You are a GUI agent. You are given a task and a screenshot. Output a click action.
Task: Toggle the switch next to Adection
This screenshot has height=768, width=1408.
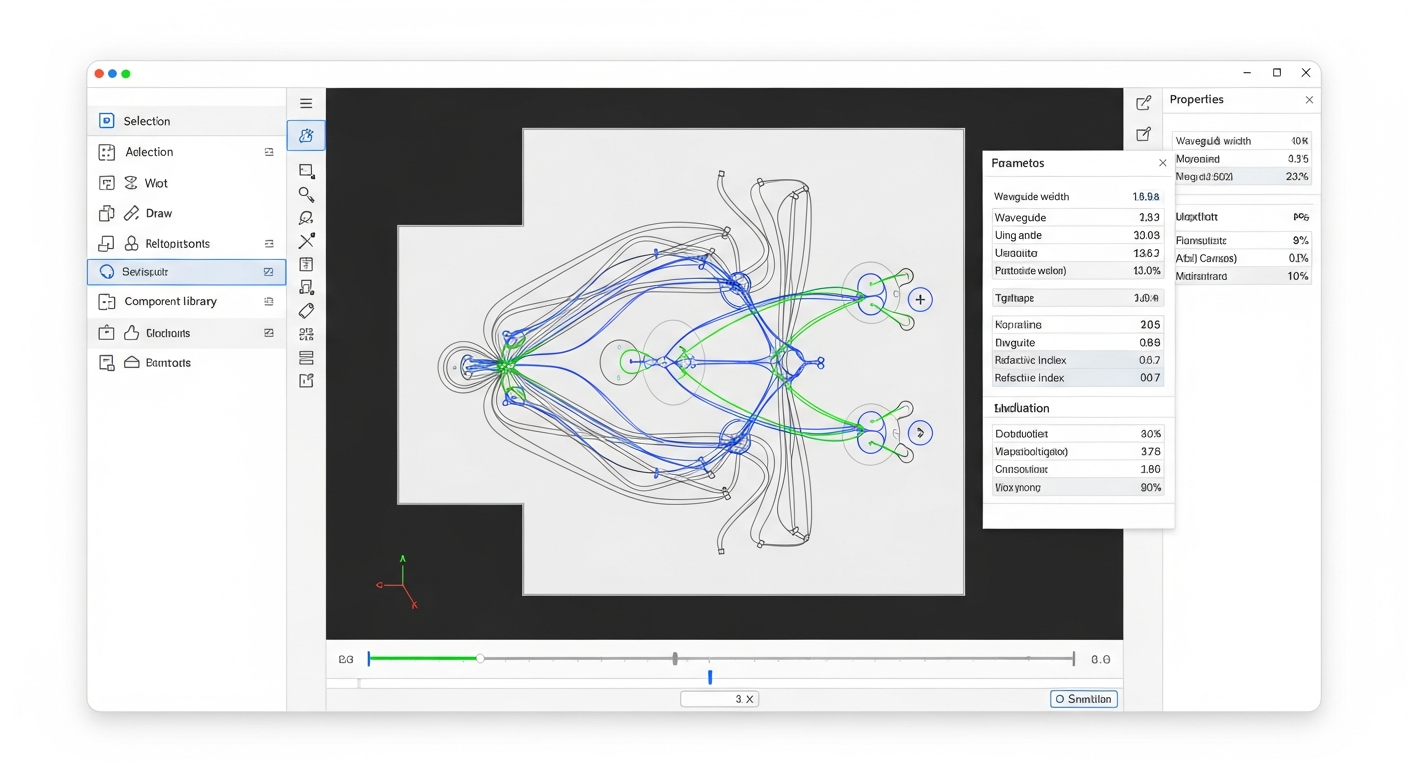[268, 152]
